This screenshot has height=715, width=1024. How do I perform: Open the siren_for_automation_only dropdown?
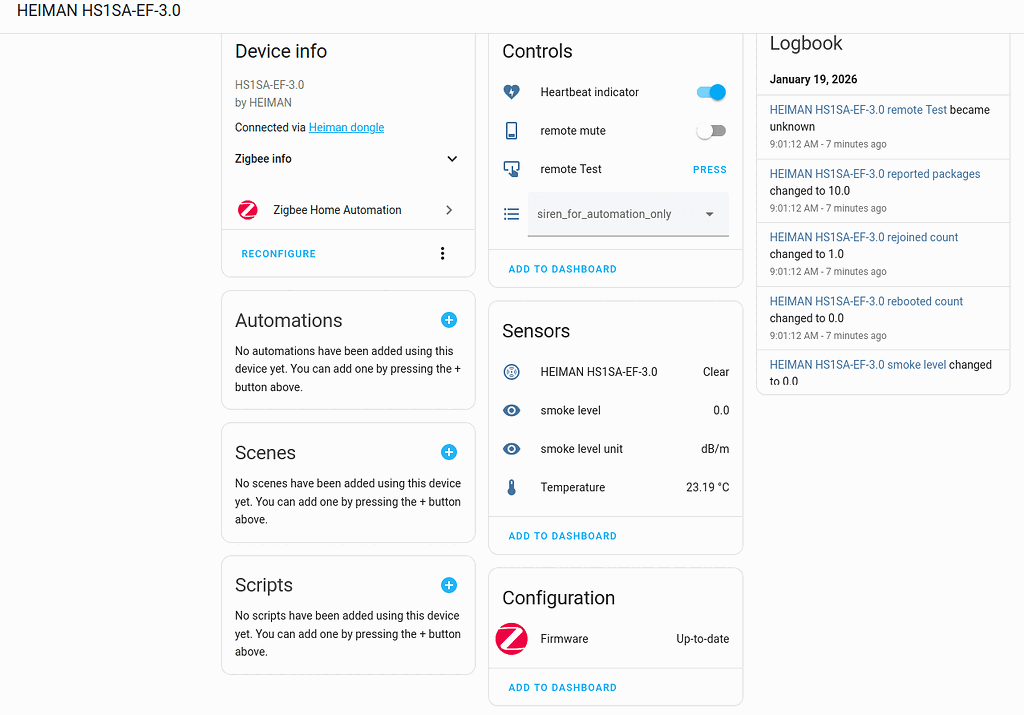[x=628, y=214]
